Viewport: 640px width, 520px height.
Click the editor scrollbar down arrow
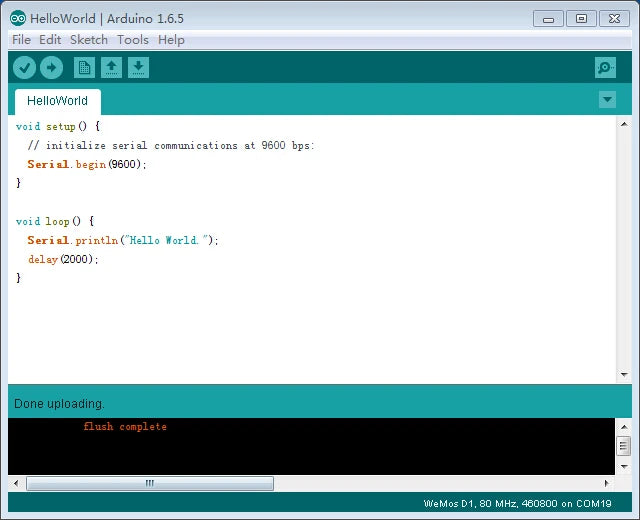click(x=624, y=374)
